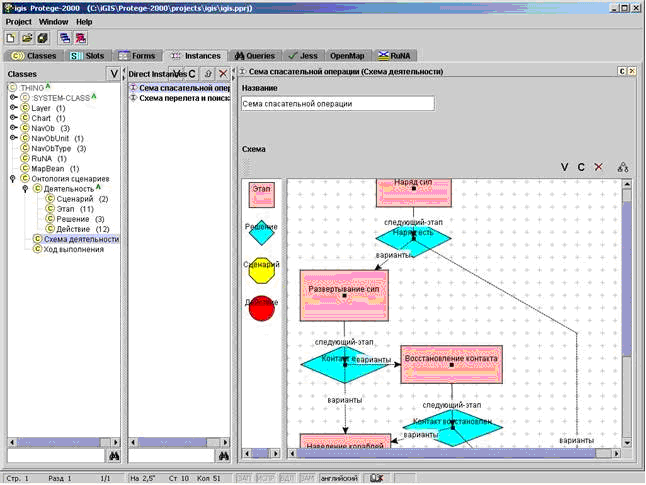Click the New Project toolbar icon
The image size is (646, 485).
pyautogui.click(x=11, y=38)
